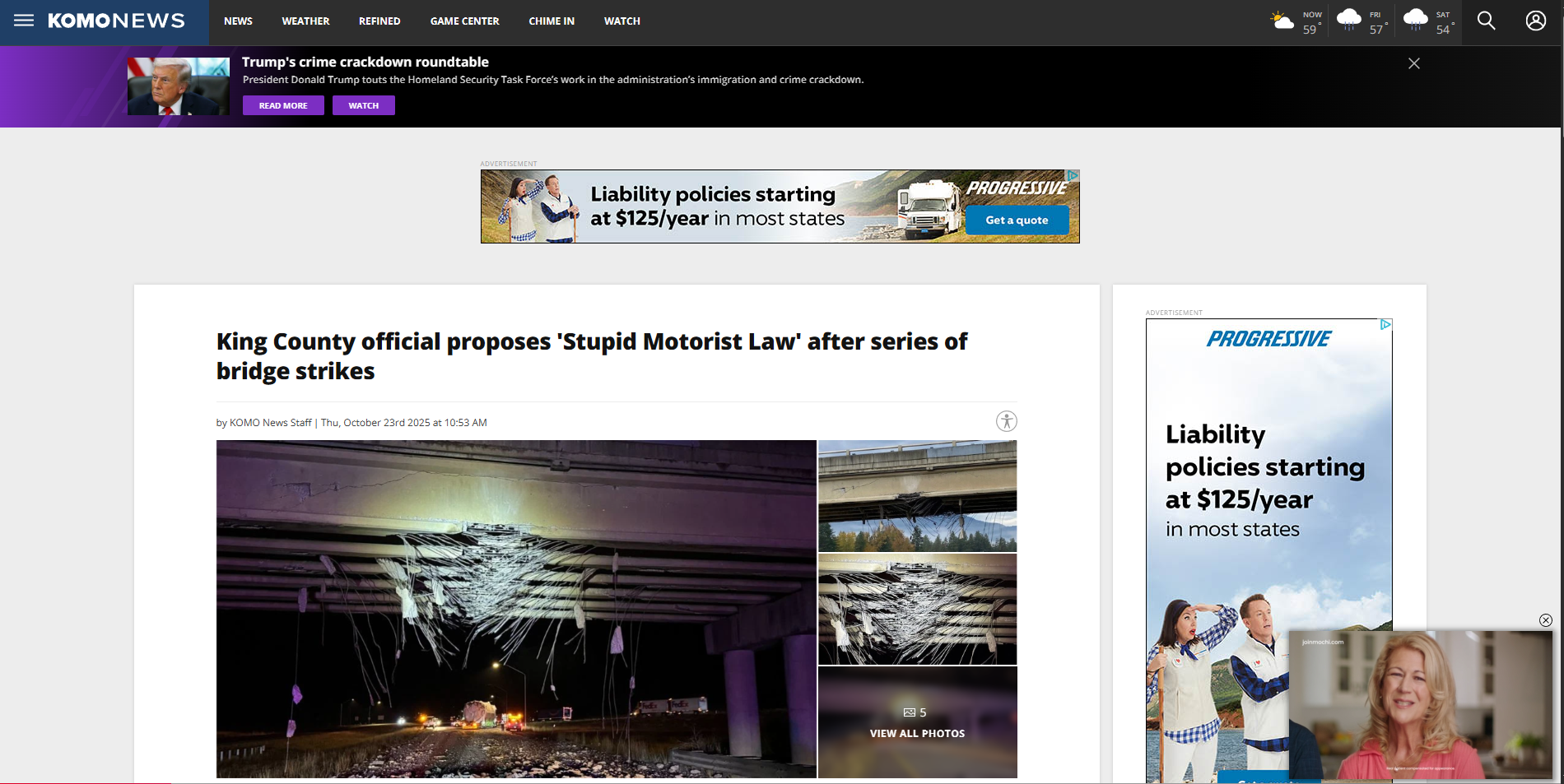This screenshot has height=784, width=1564.
Task: Click the Read More banner button
Action: pyautogui.click(x=283, y=105)
